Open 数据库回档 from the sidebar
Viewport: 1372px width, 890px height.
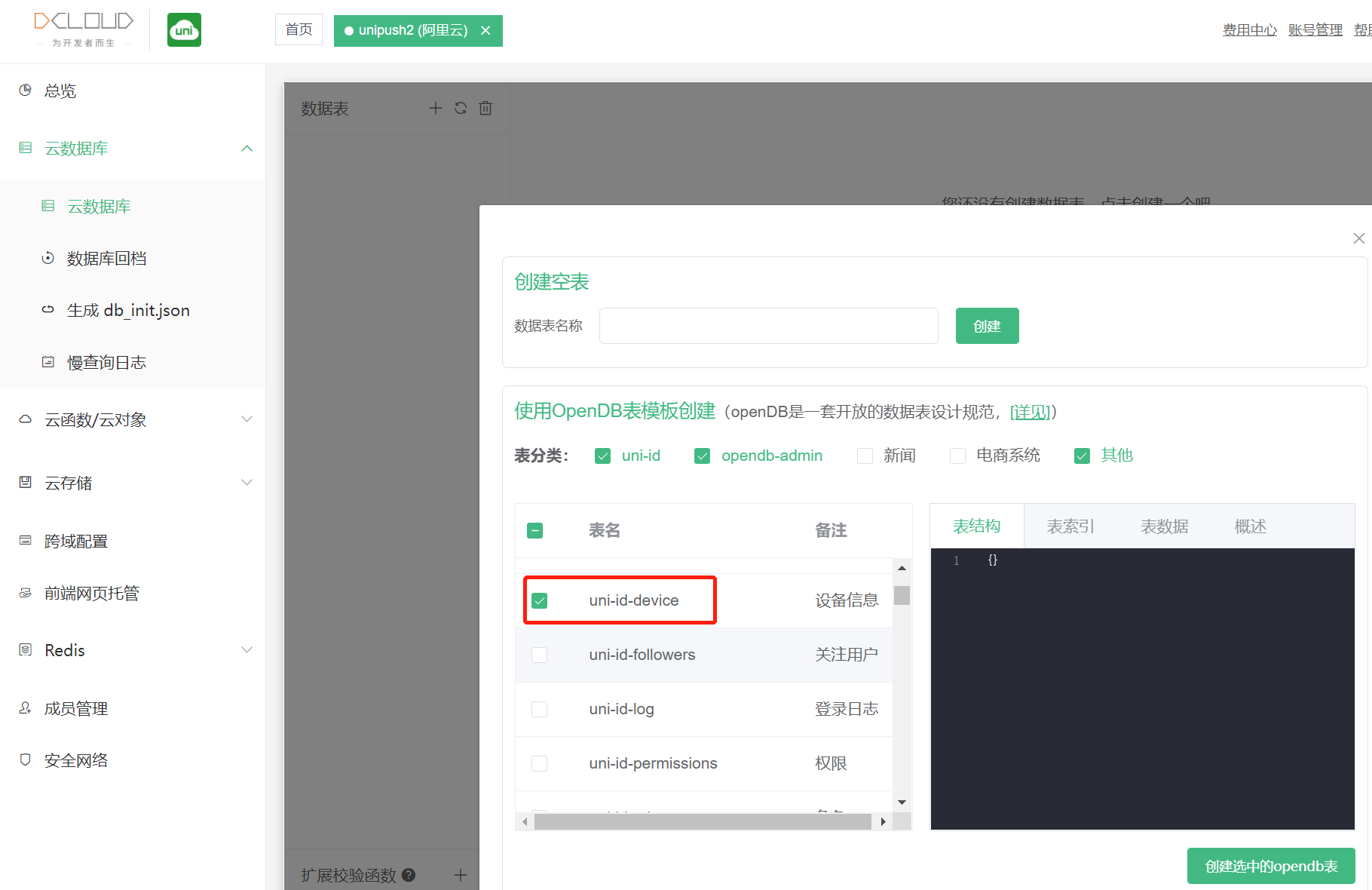click(x=107, y=258)
